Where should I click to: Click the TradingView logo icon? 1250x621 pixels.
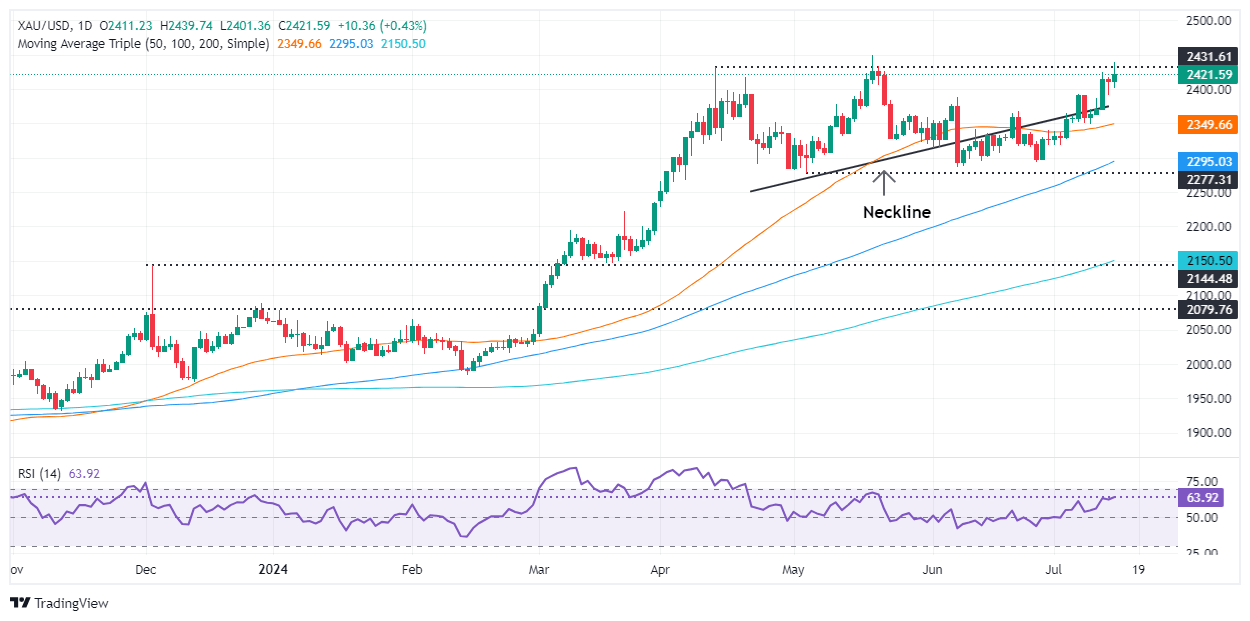(x=20, y=603)
